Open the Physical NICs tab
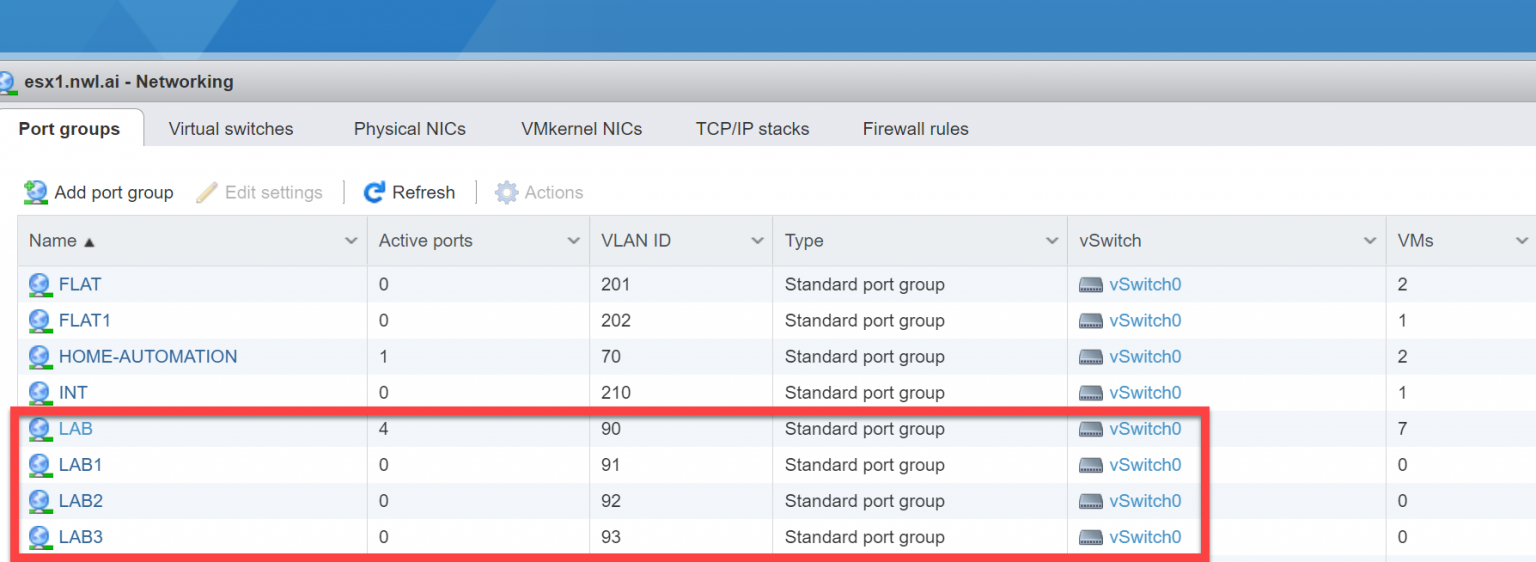This screenshot has width=1536, height=562. [x=410, y=128]
